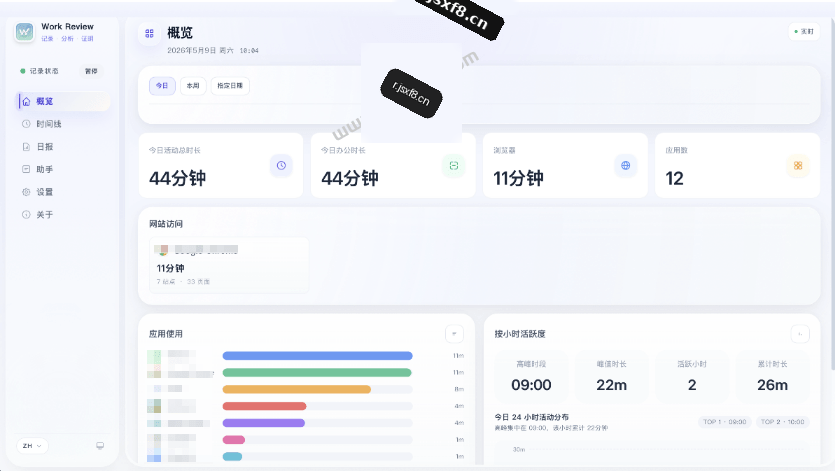This screenshot has height=471, width=835.
Task: Select the 今日 range tab
Action: click(x=162, y=86)
